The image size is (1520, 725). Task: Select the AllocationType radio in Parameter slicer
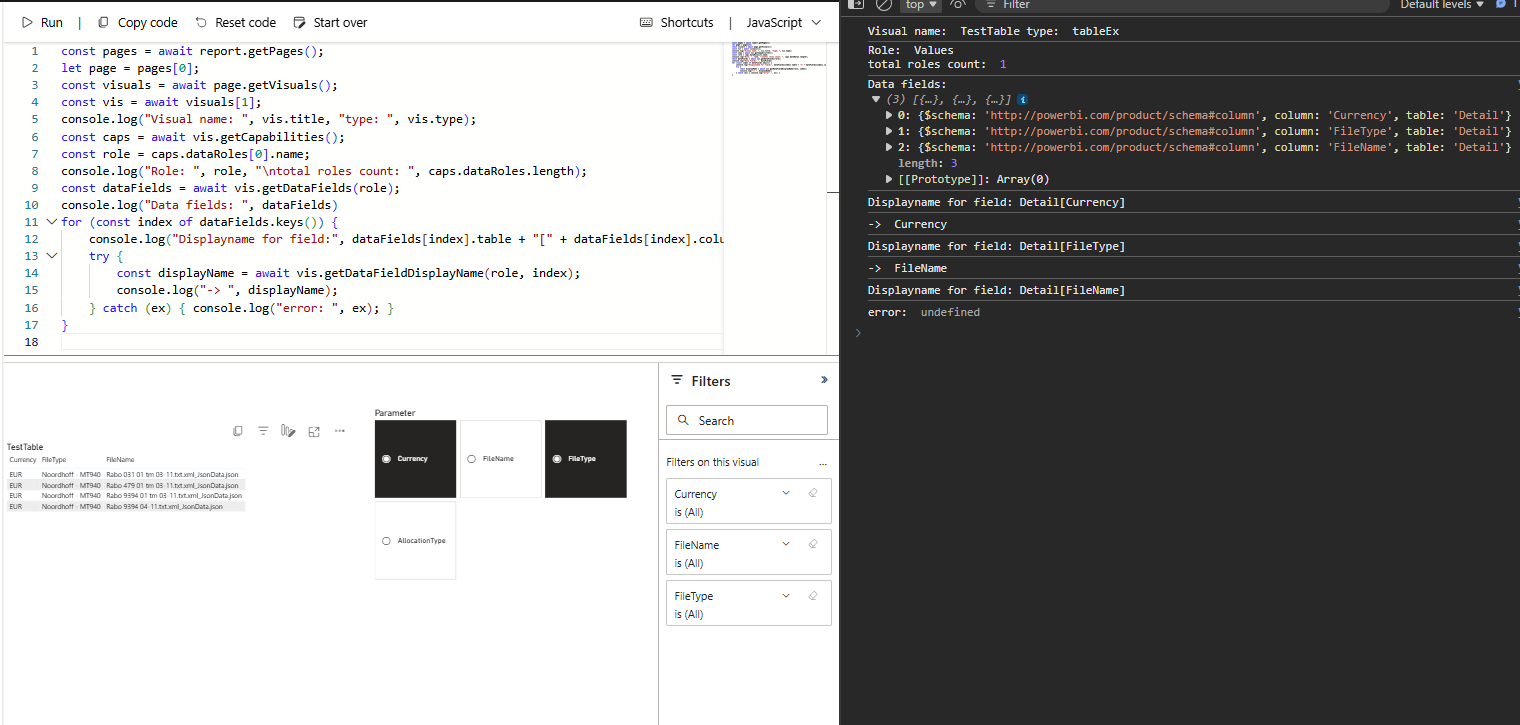pyautogui.click(x=387, y=541)
